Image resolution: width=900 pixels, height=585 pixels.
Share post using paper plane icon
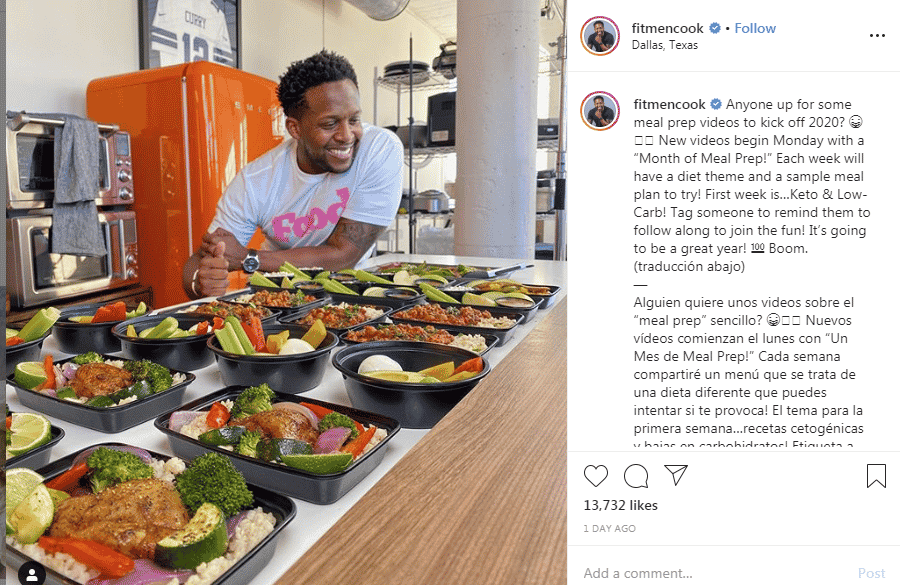(676, 475)
